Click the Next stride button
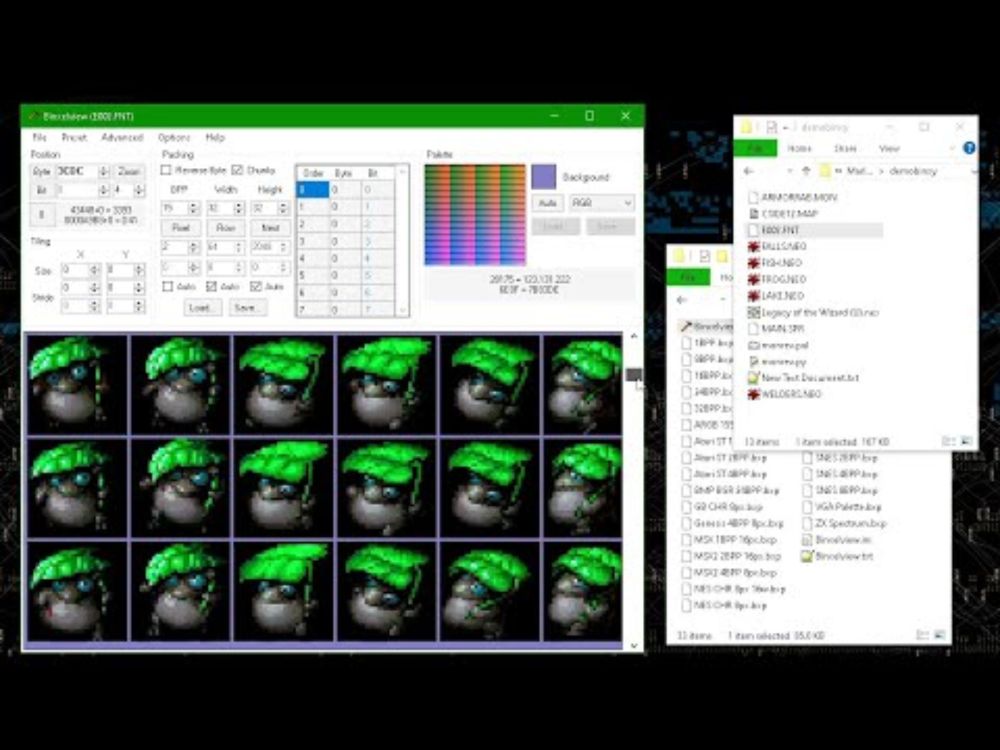The image size is (1000, 750). tap(270, 228)
